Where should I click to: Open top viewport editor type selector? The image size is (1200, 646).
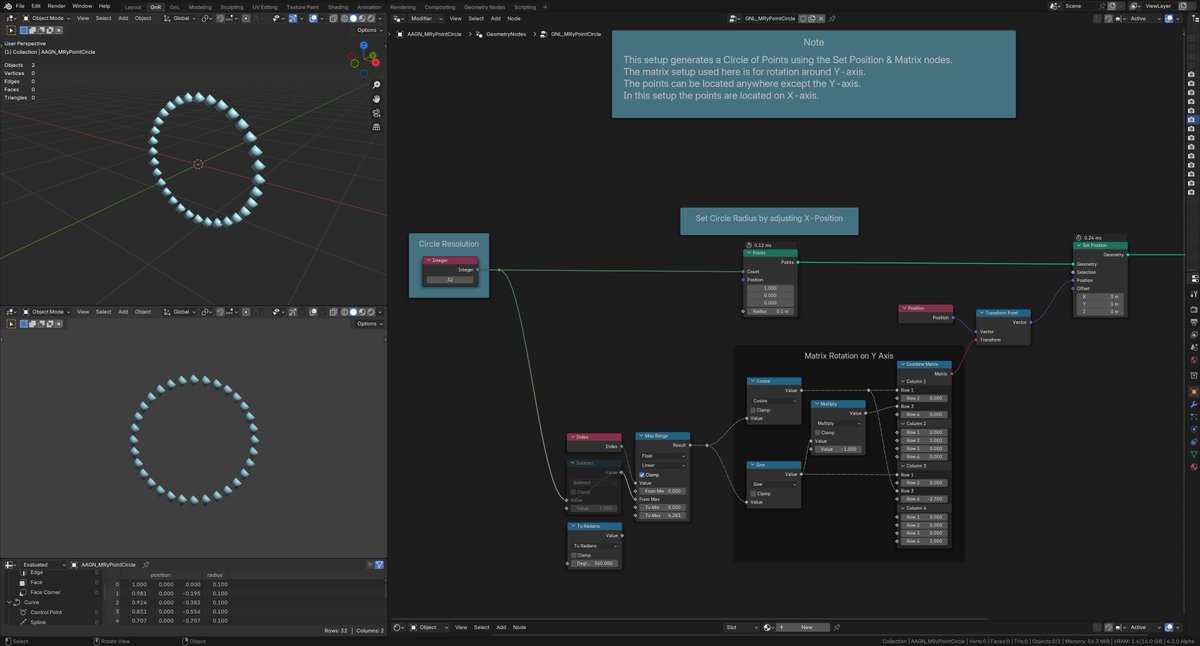click(x=11, y=18)
